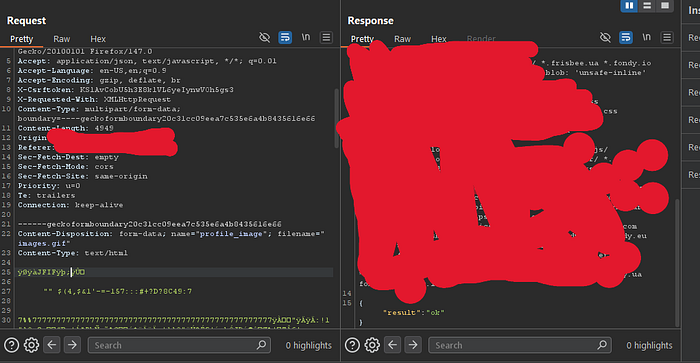
Task: Click the Response panel title
Action: (x=371, y=21)
